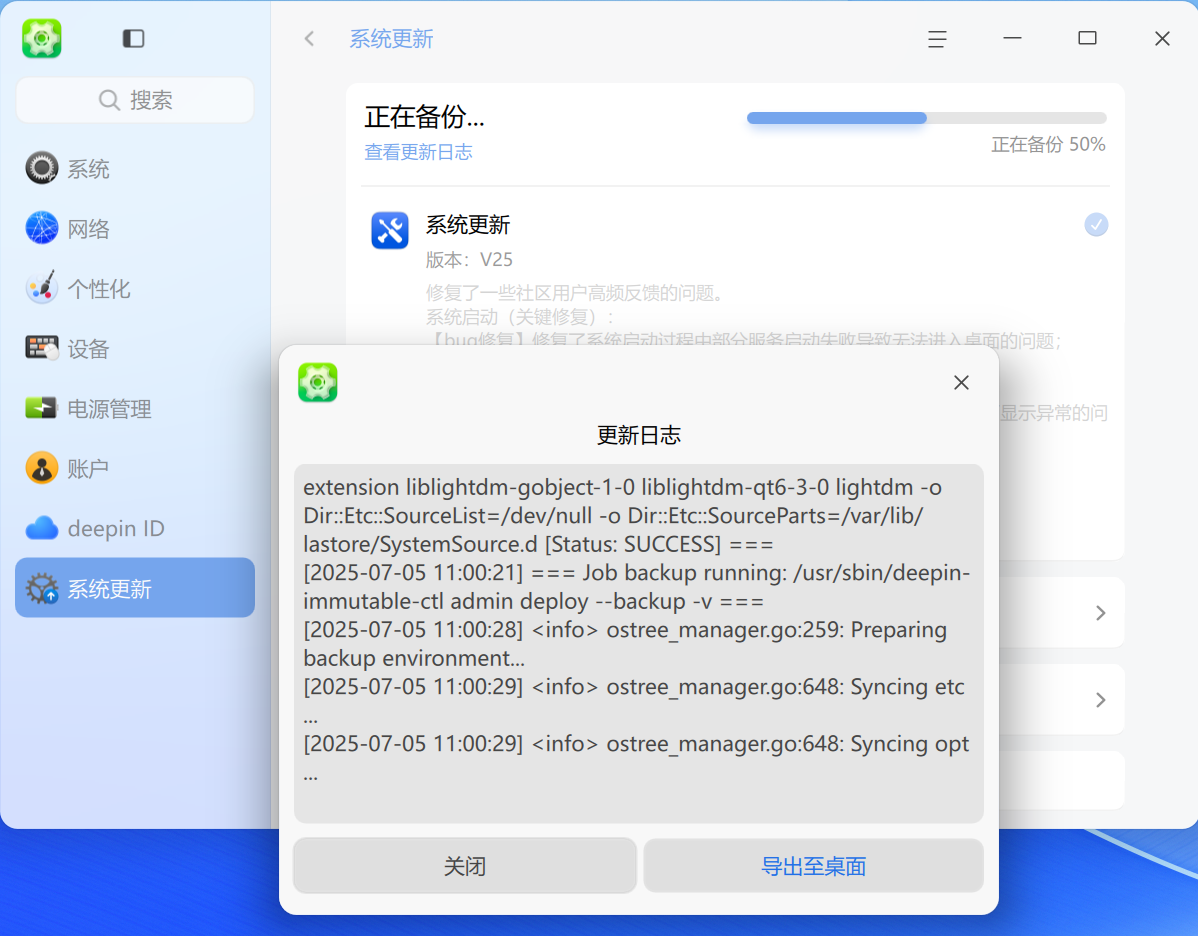
Task: Expand the upper right chevron row
Action: pyautogui.click(x=1100, y=613)
